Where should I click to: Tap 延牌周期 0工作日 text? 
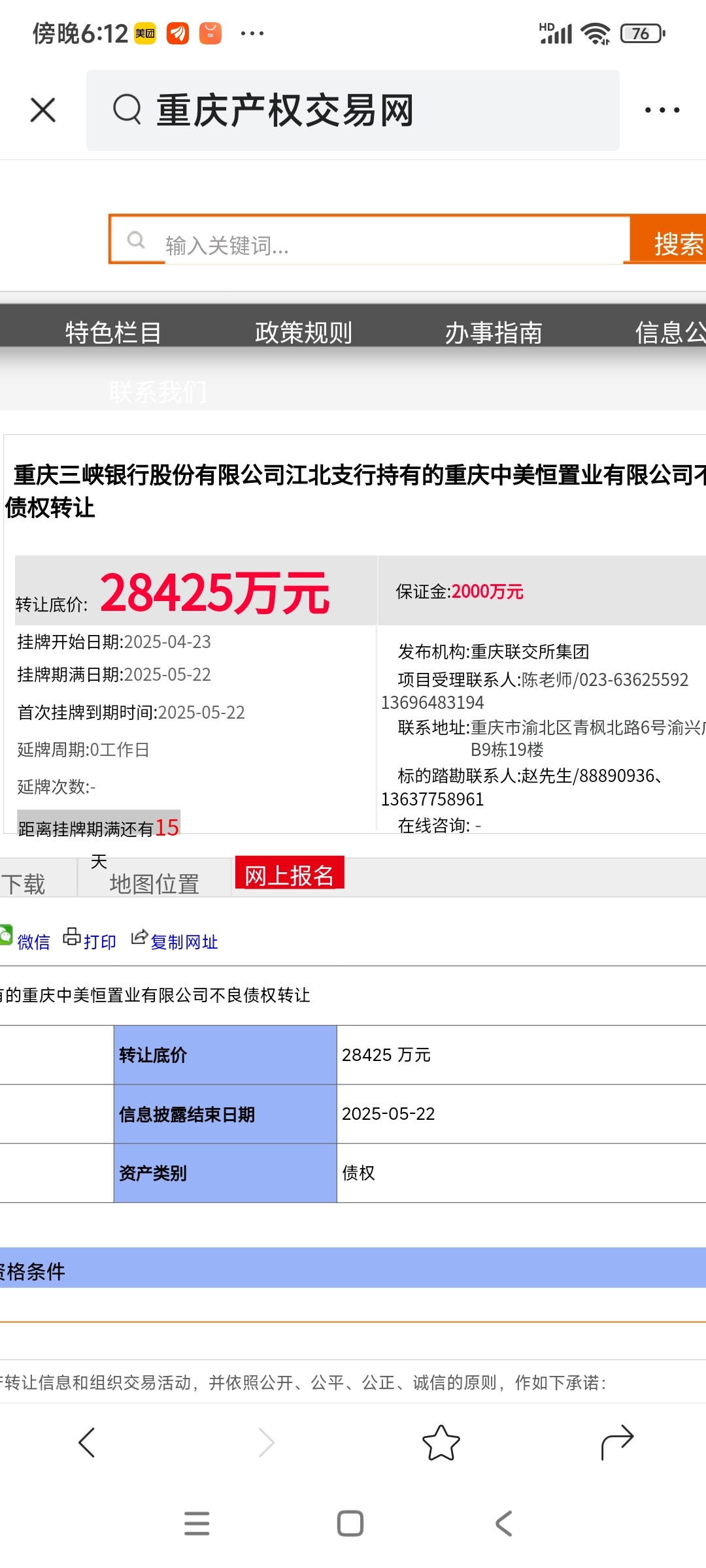(x=84, y=749)
